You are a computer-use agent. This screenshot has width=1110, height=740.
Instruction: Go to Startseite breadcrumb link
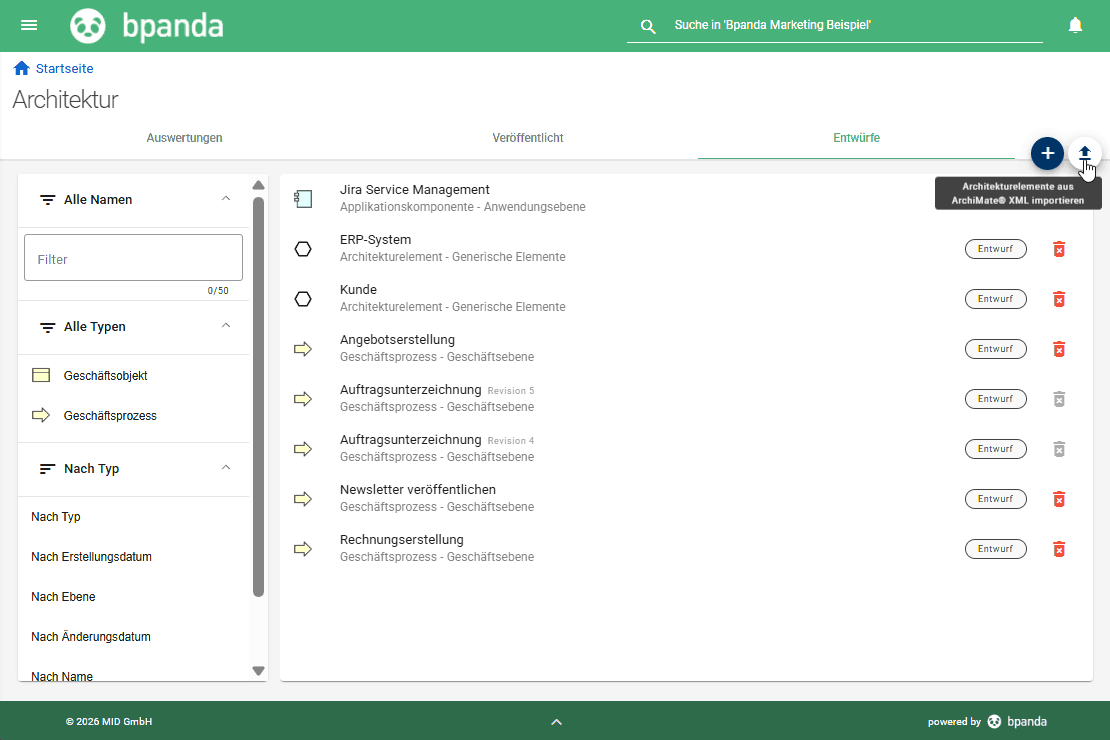point(64,69)
